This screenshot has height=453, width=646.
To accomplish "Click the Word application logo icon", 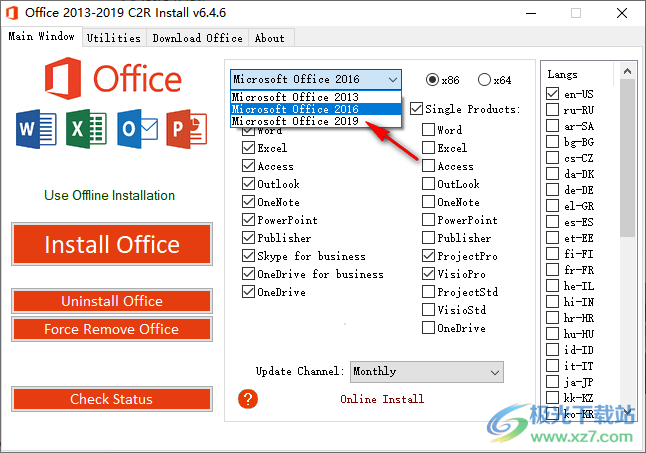I will [36, 129].
